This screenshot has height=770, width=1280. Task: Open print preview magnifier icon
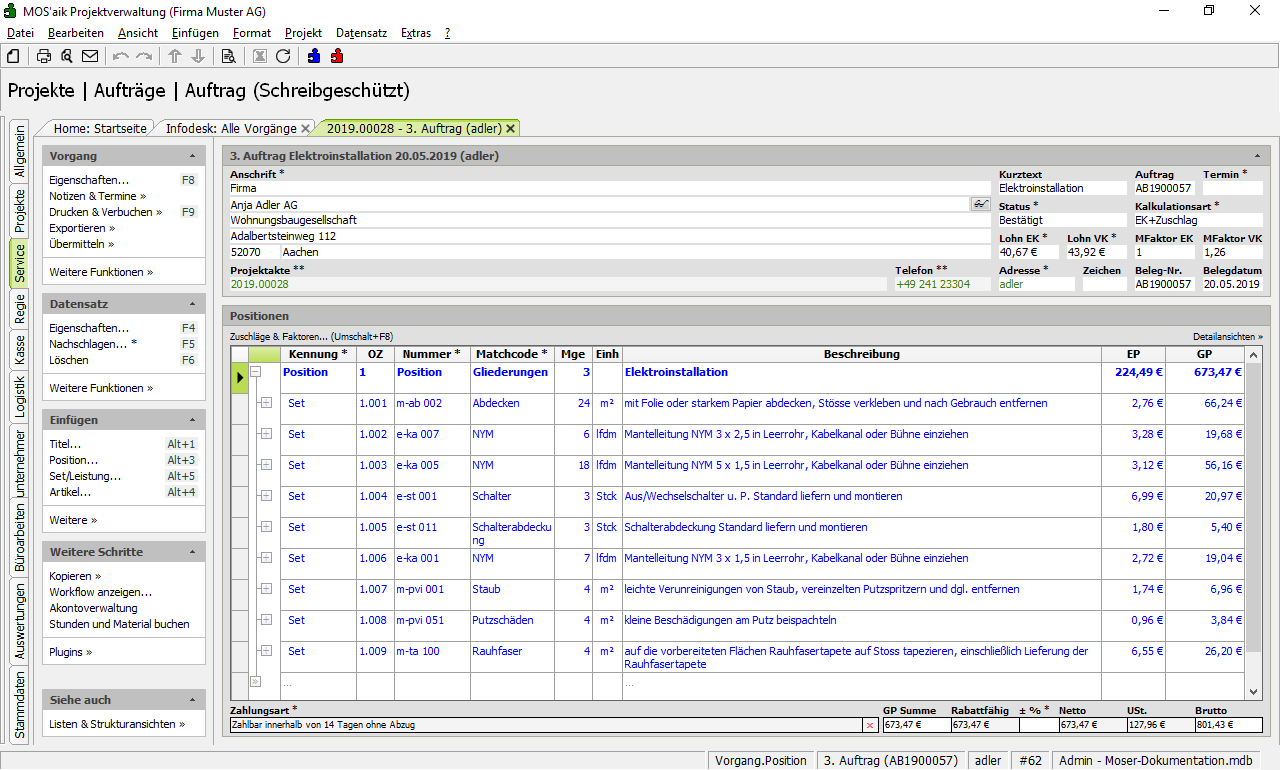coord(67,56)
